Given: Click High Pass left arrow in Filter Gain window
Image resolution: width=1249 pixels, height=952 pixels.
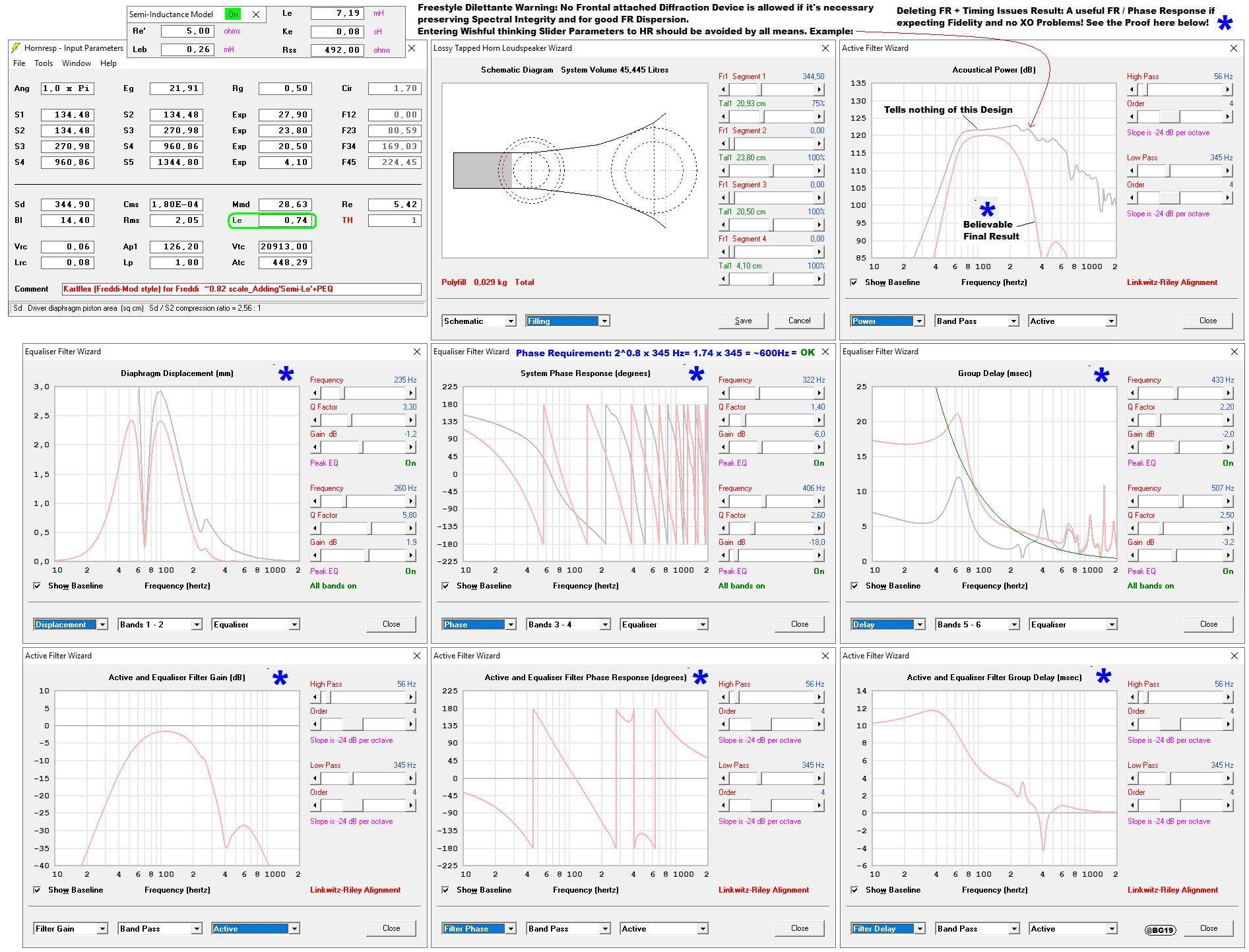Looking at the screenshot, I should (x=315, y=697).
